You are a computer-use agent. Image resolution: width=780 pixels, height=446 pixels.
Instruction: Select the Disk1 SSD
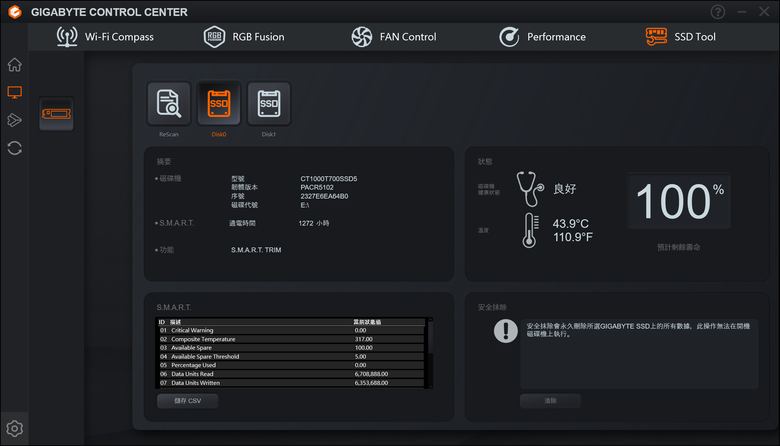[269, 104]
